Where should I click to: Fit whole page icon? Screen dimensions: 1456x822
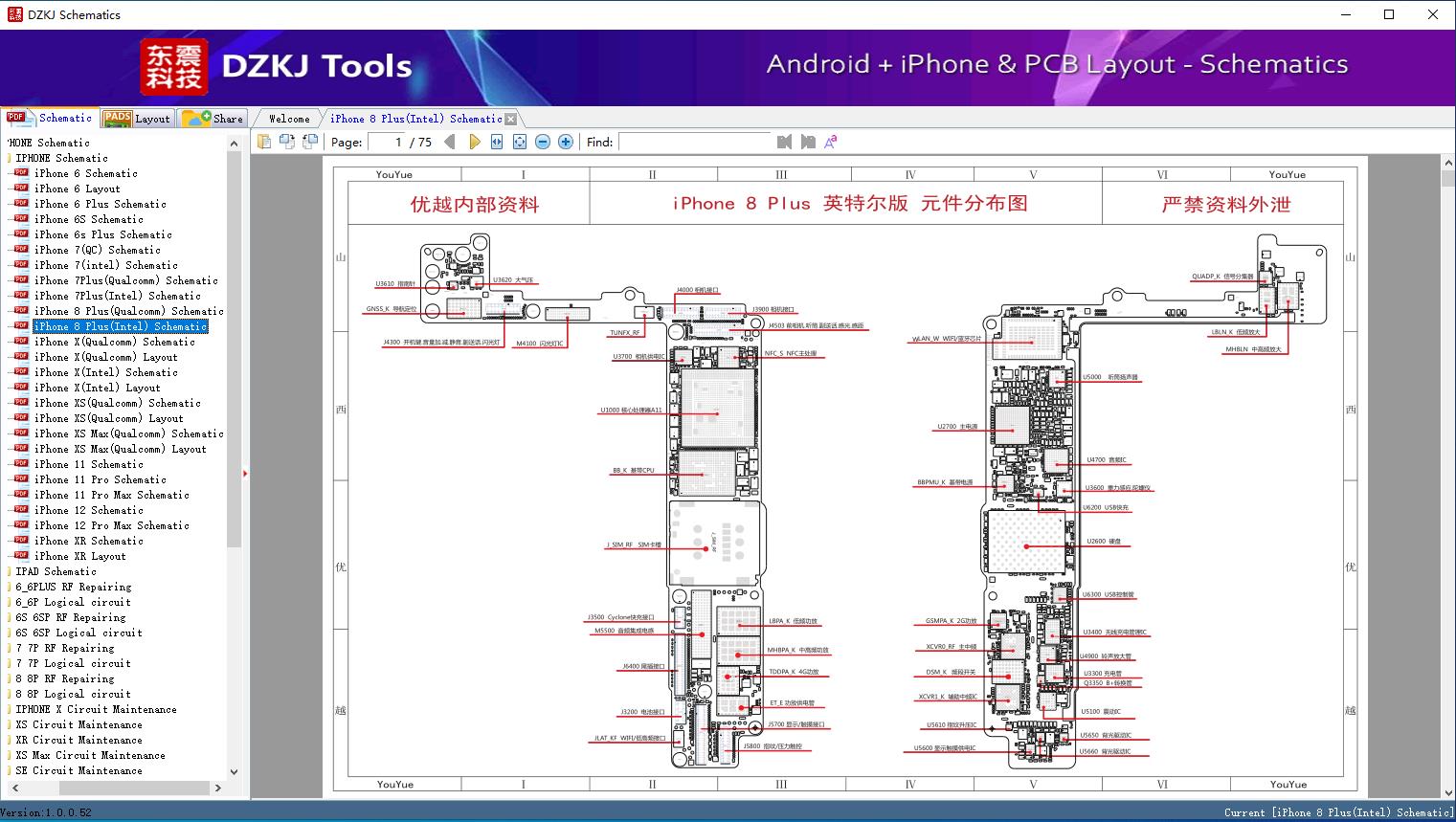tap(520, 142)
